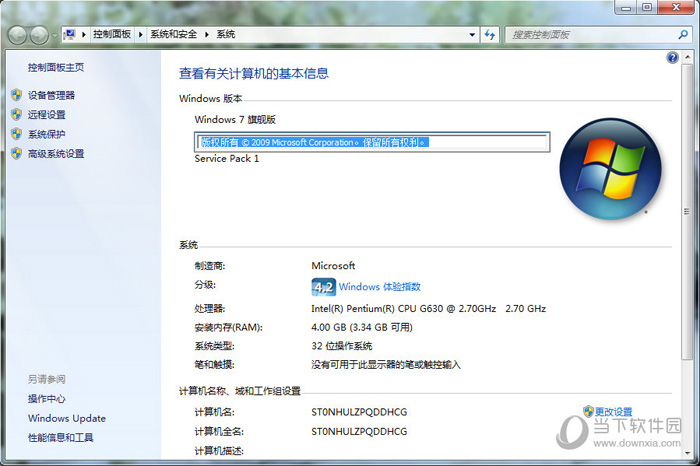Click the shield icon next to 高级系统设置

[x=17, y=154]
